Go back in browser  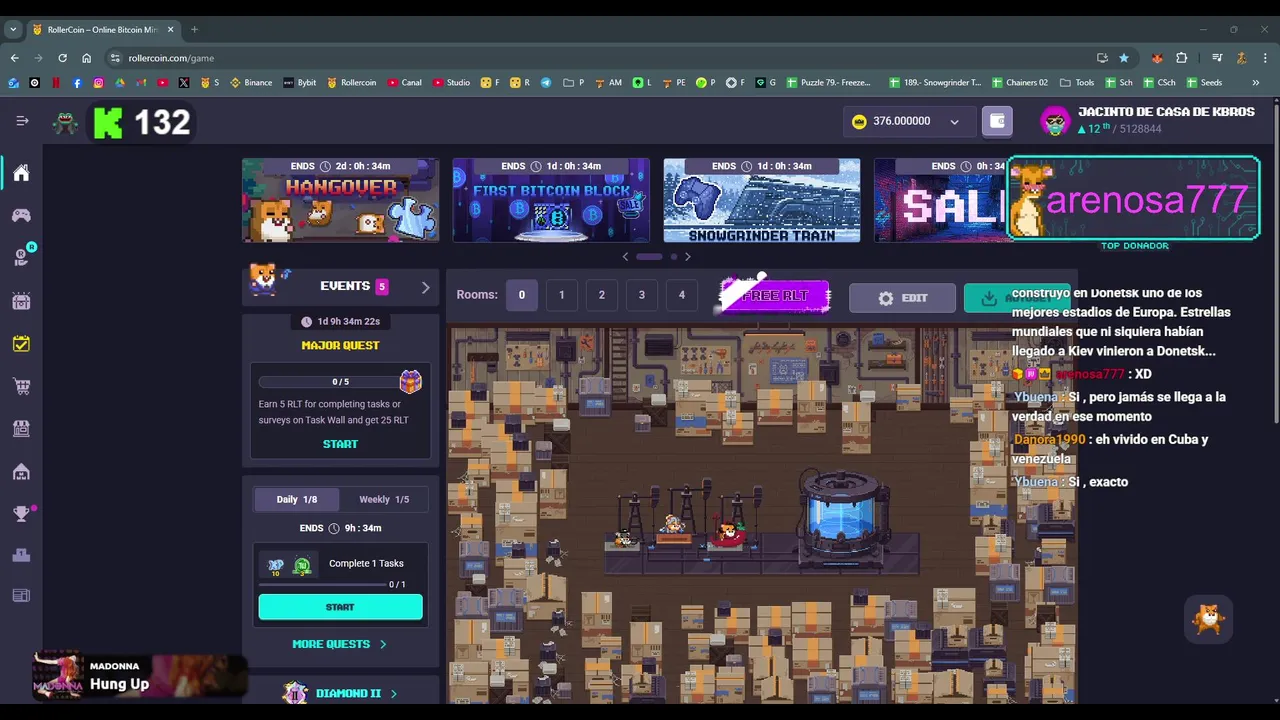(14, 58)
